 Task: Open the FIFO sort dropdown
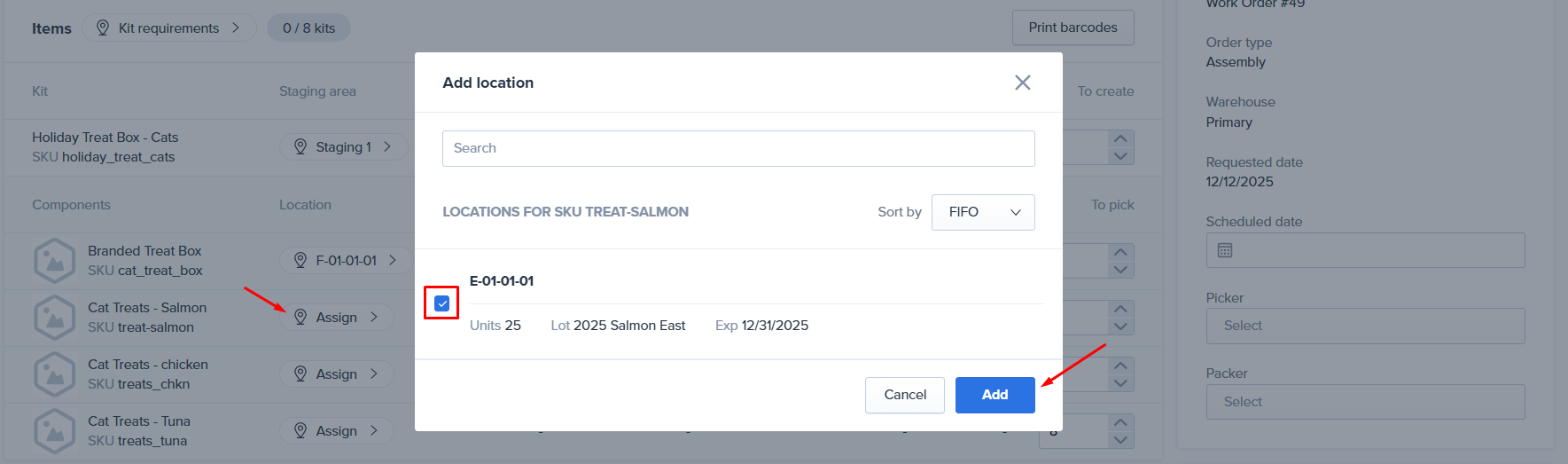(x=983, y=212)
